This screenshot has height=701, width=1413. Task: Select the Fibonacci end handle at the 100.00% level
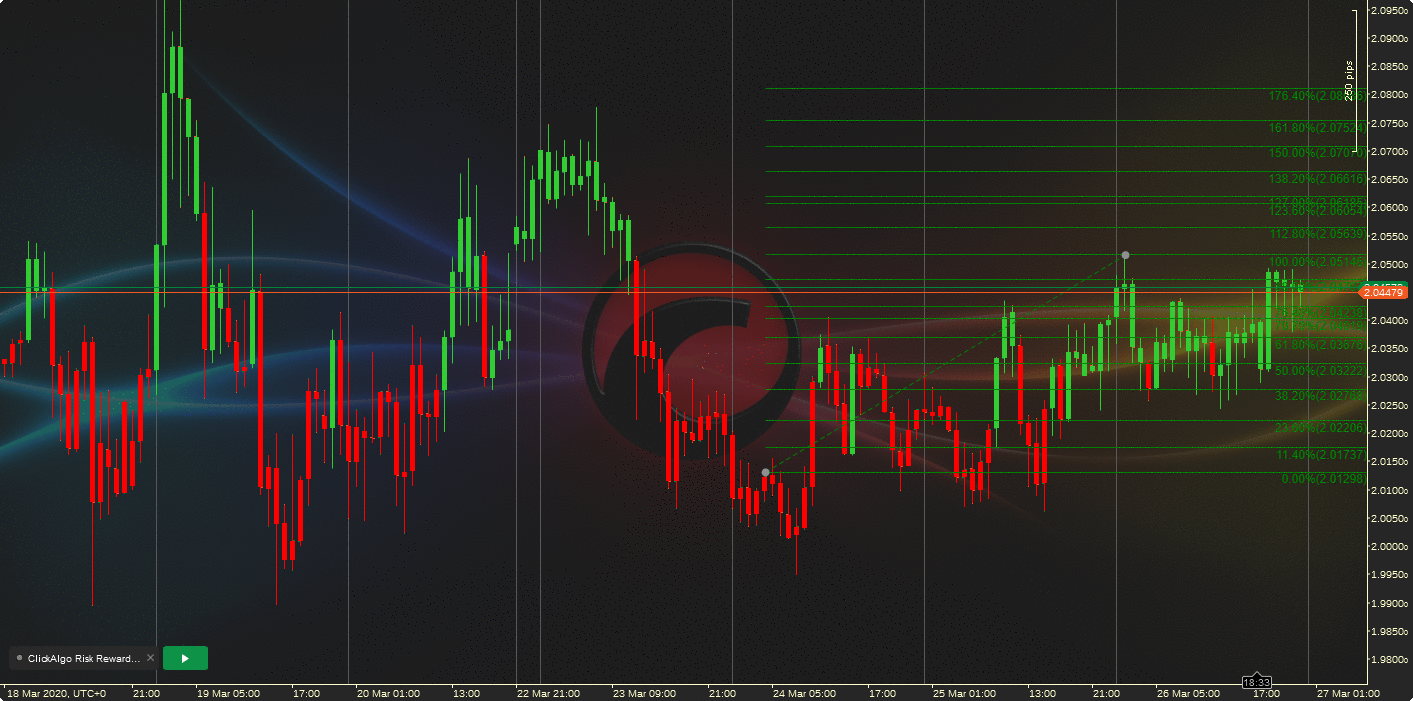(1126, 255)
